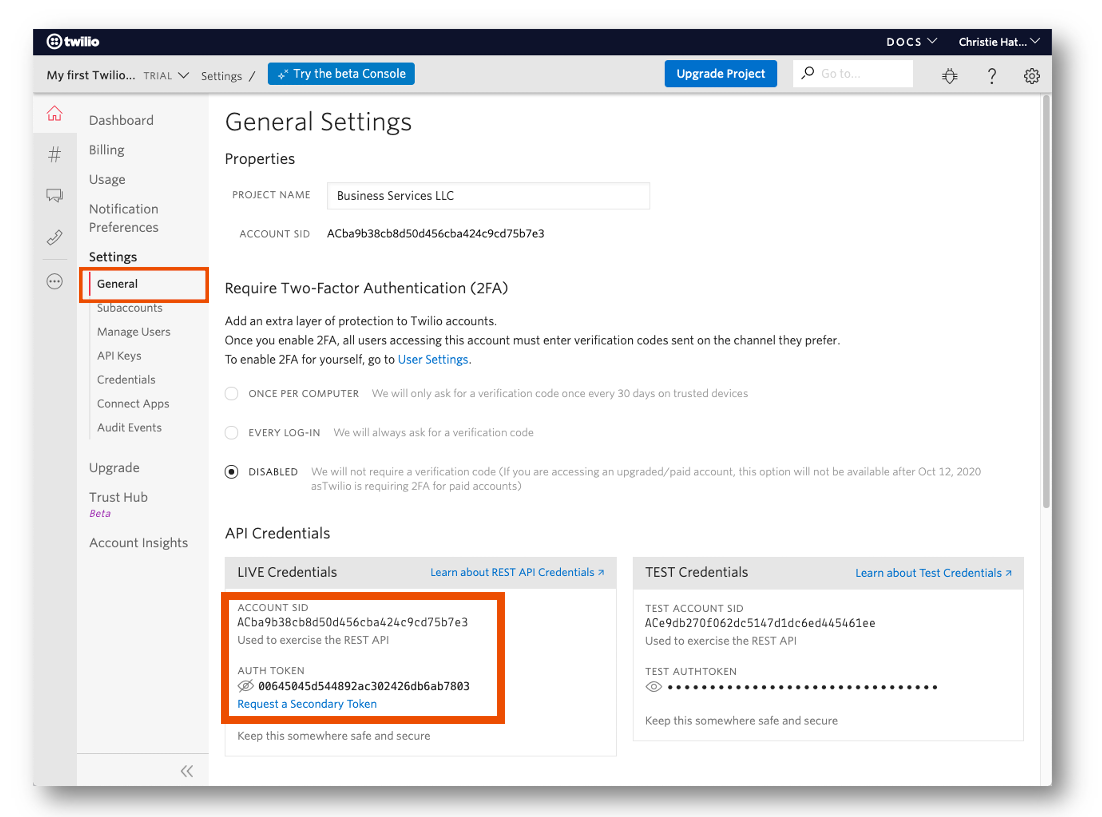Click the search magnifier icon

pos(808,73)
